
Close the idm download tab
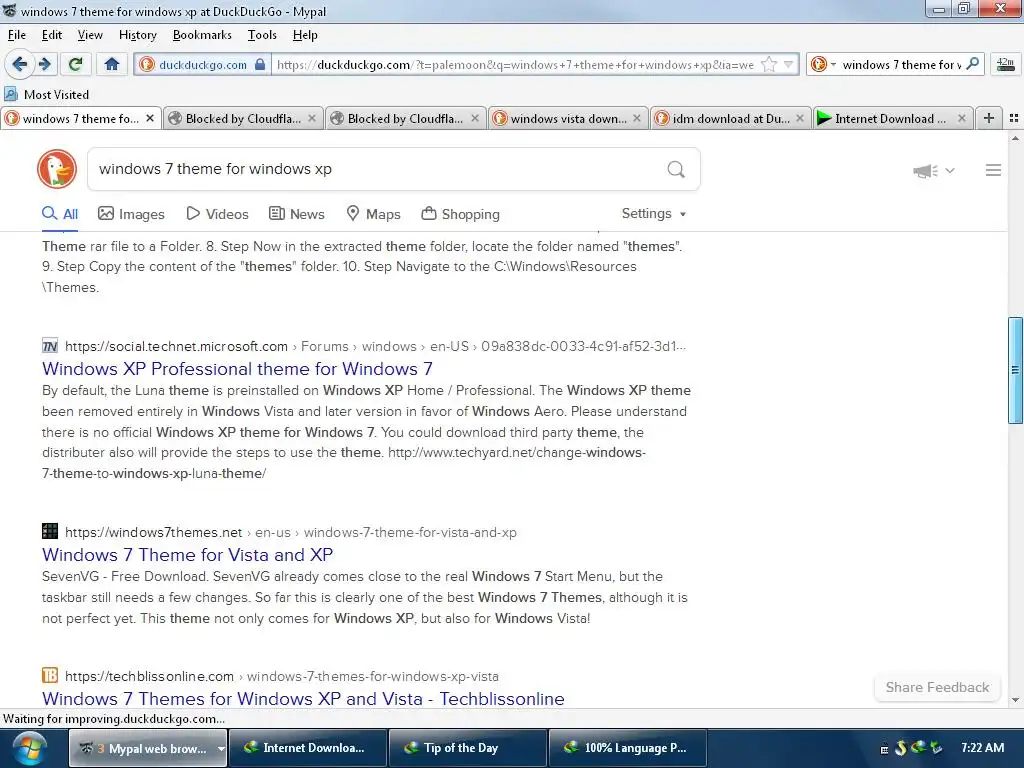click(799, 118)
